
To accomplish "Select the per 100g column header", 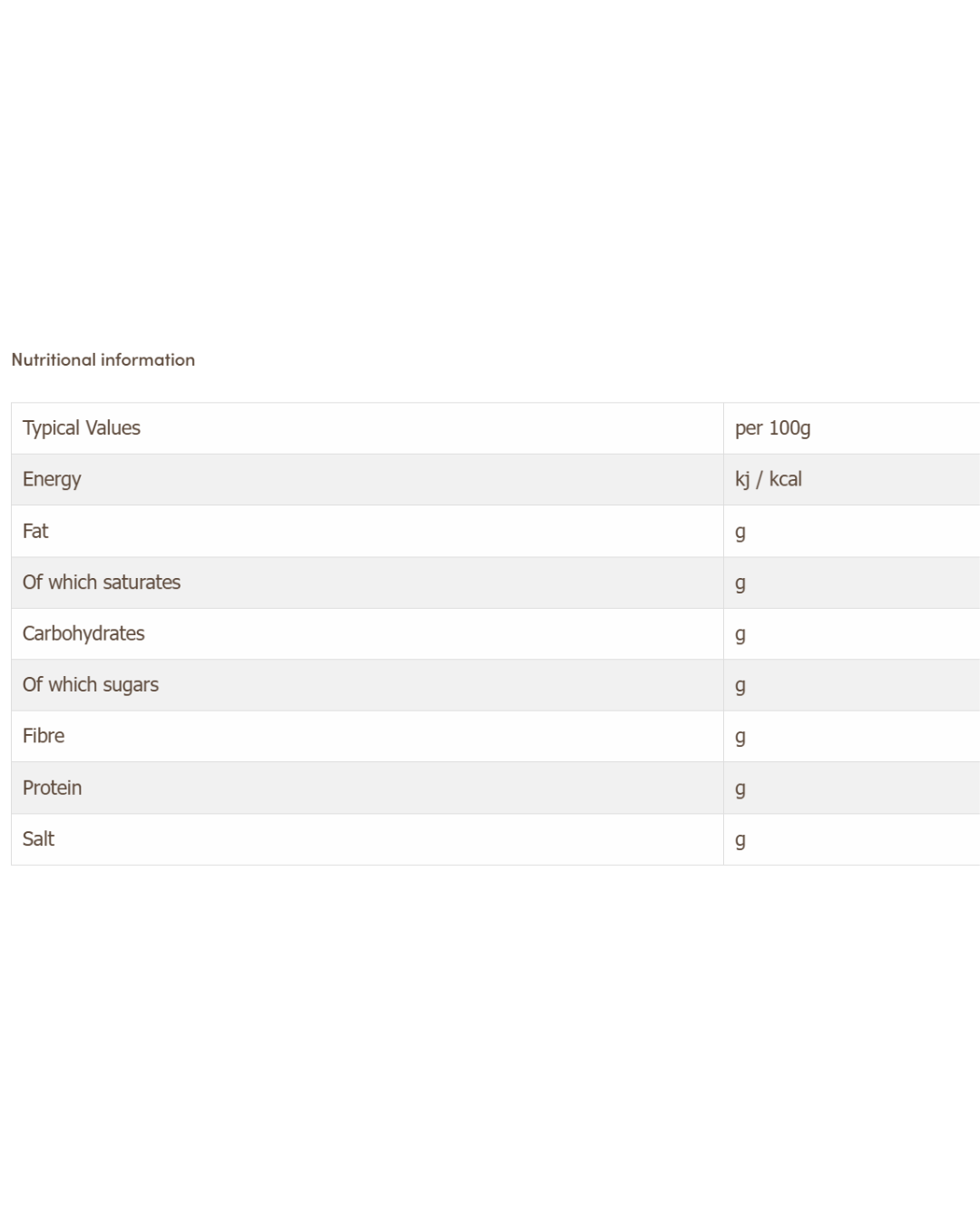I will click(772, 427).
